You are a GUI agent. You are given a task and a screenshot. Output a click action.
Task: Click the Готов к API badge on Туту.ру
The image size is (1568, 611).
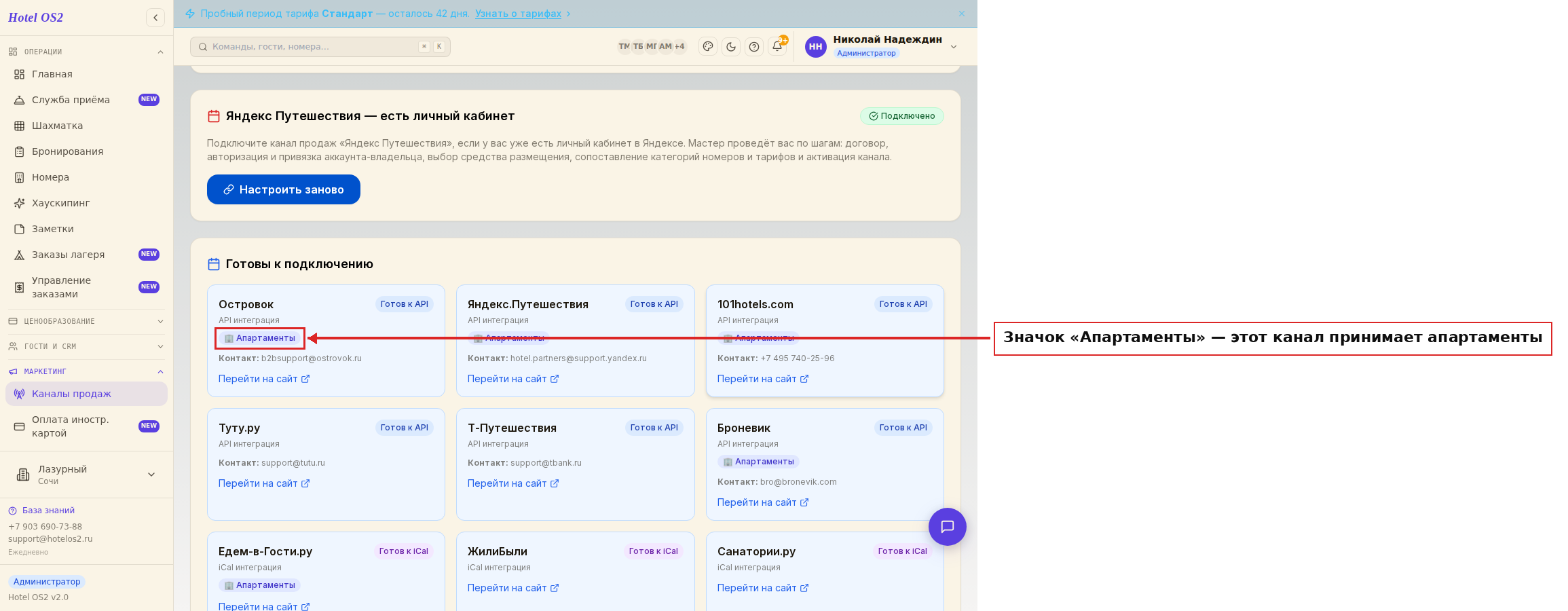(405, 428)
